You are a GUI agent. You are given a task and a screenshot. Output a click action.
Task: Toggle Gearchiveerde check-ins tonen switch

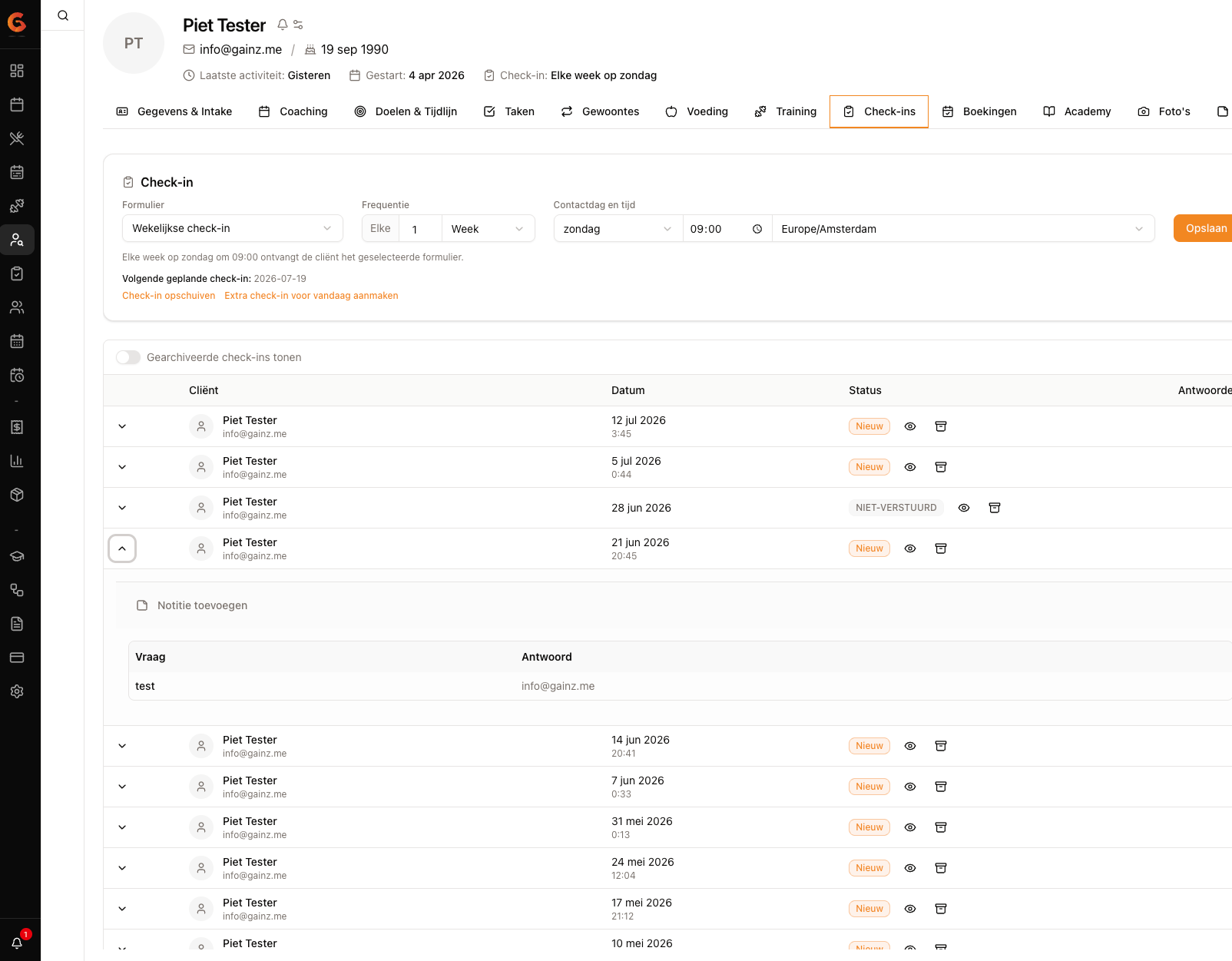click(x=128, y=357)
